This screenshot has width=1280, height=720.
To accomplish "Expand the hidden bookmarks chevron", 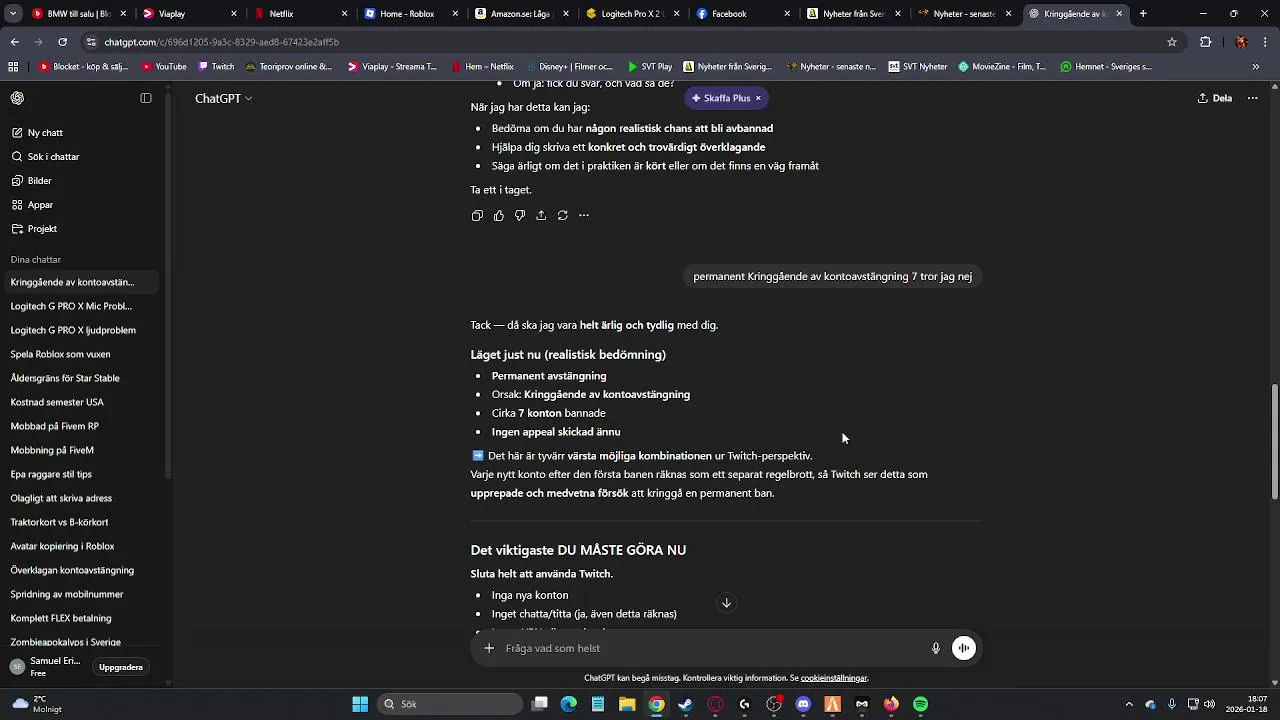I will coord(1256,67).
